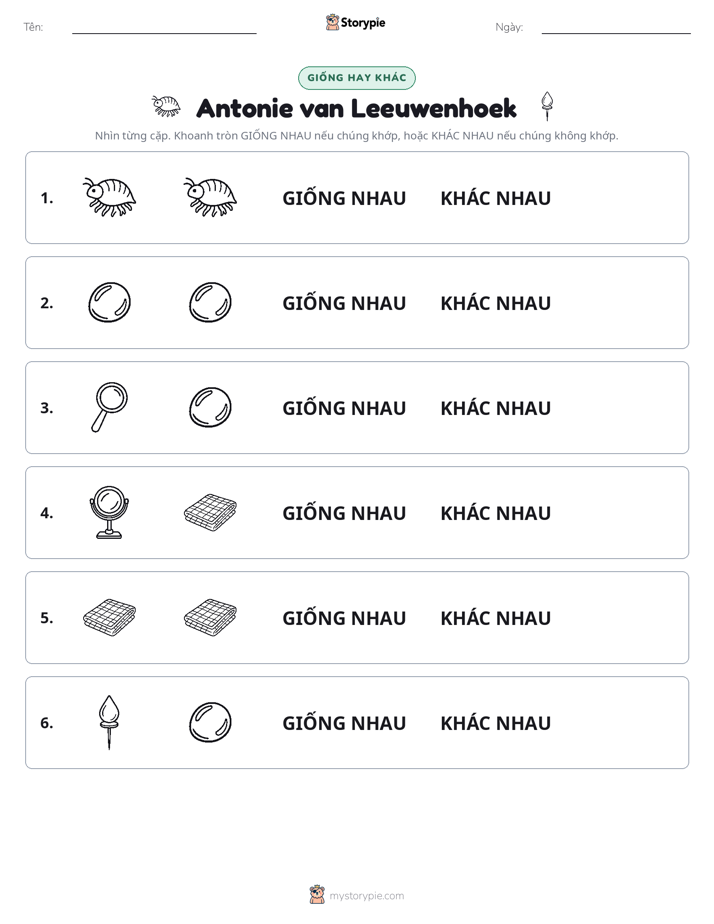Click the bug icon beside the title
This screenshot has width=714, height=924.
[166, 105]
